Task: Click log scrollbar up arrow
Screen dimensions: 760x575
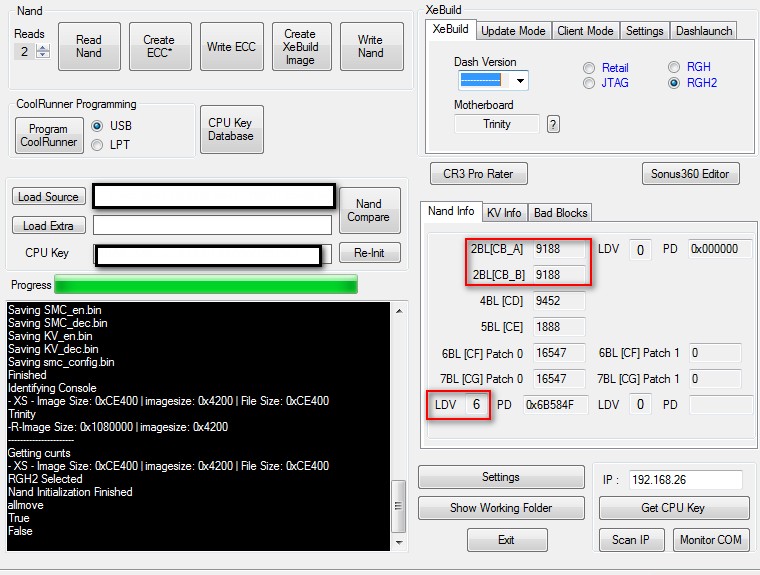Action: pyautogui.click(x=399, y=311)
